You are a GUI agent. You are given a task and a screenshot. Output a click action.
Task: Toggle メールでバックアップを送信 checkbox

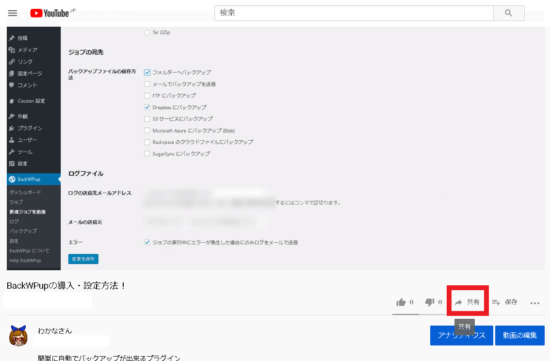tap(147, 84)
